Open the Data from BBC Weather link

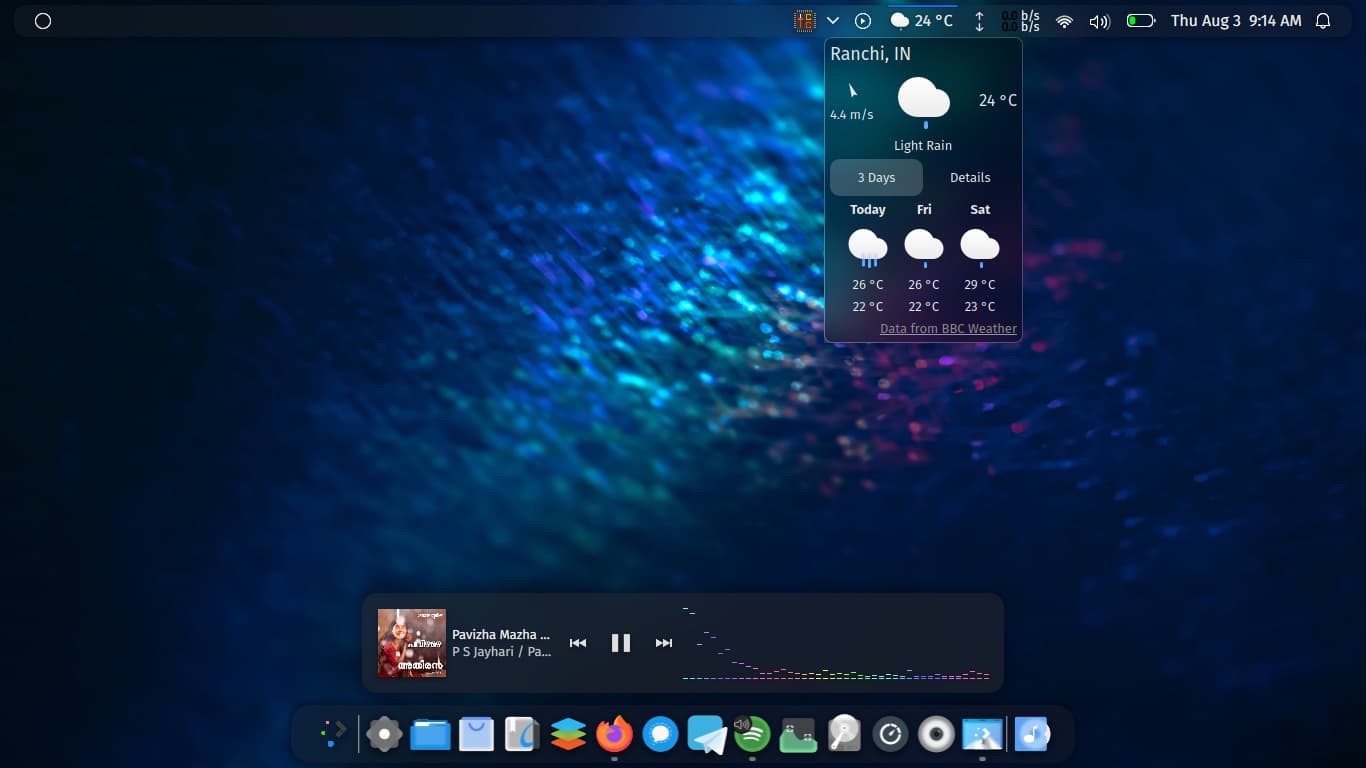click(947, 328)
